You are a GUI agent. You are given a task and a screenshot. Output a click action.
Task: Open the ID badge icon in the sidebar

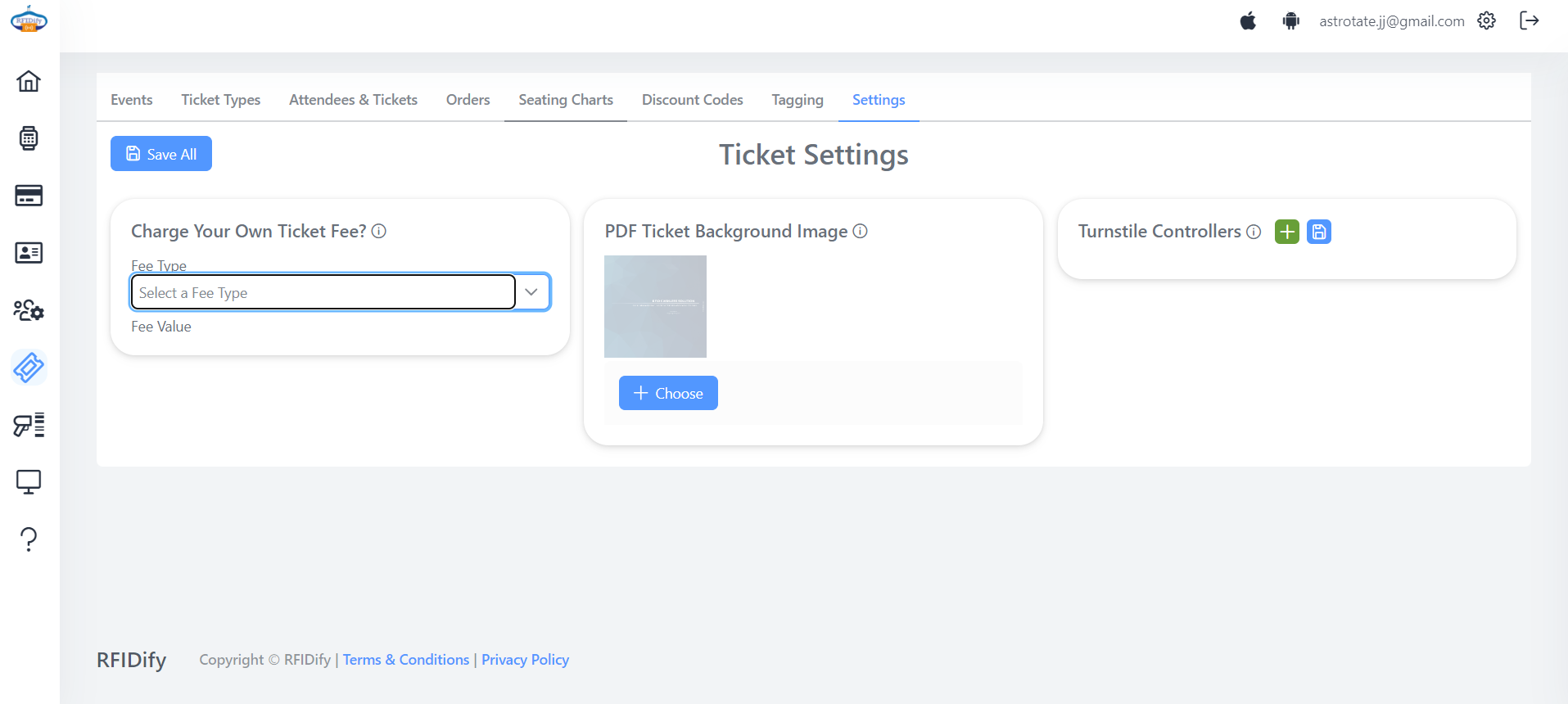29,253
